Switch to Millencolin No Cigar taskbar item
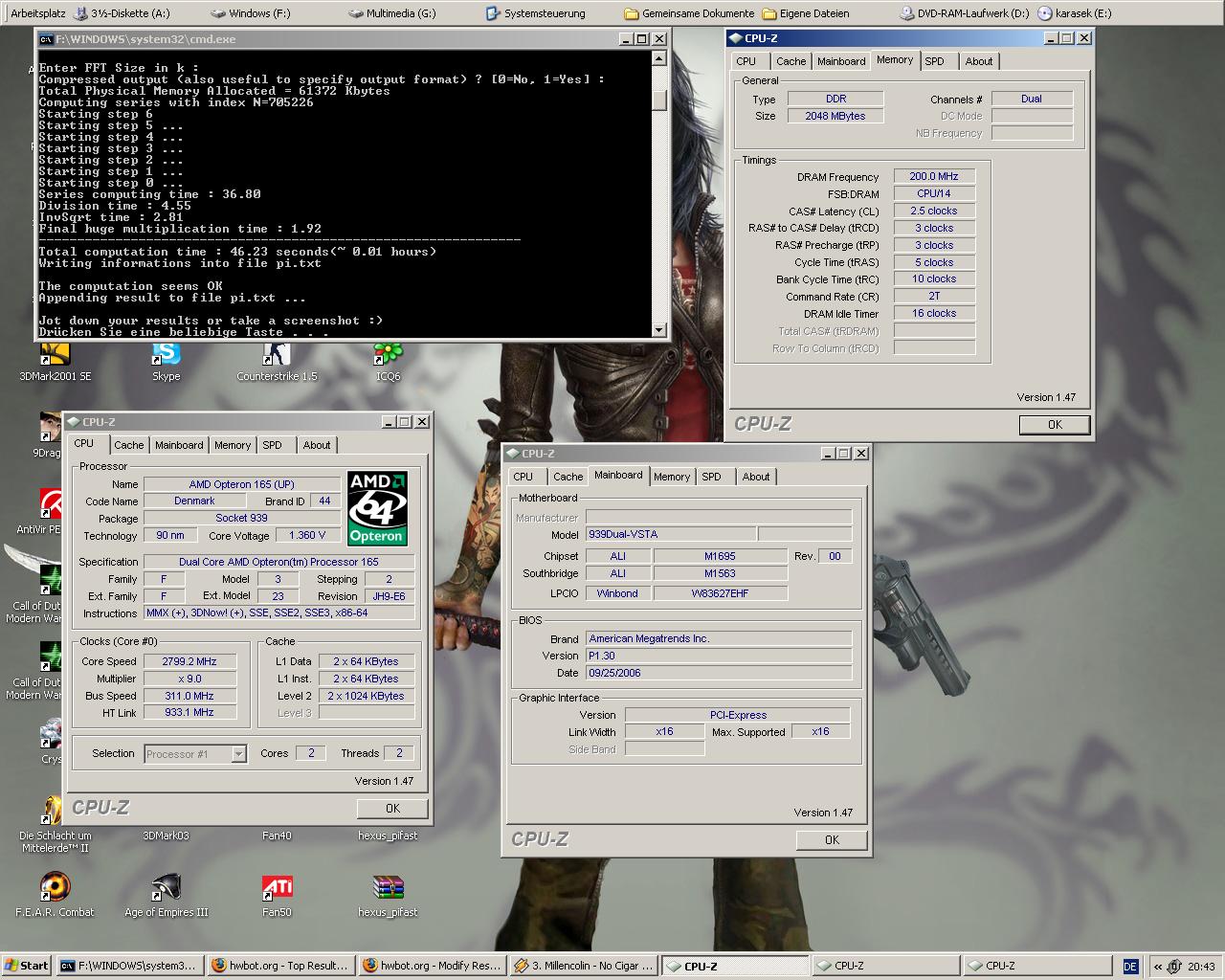 pos(583,966)
